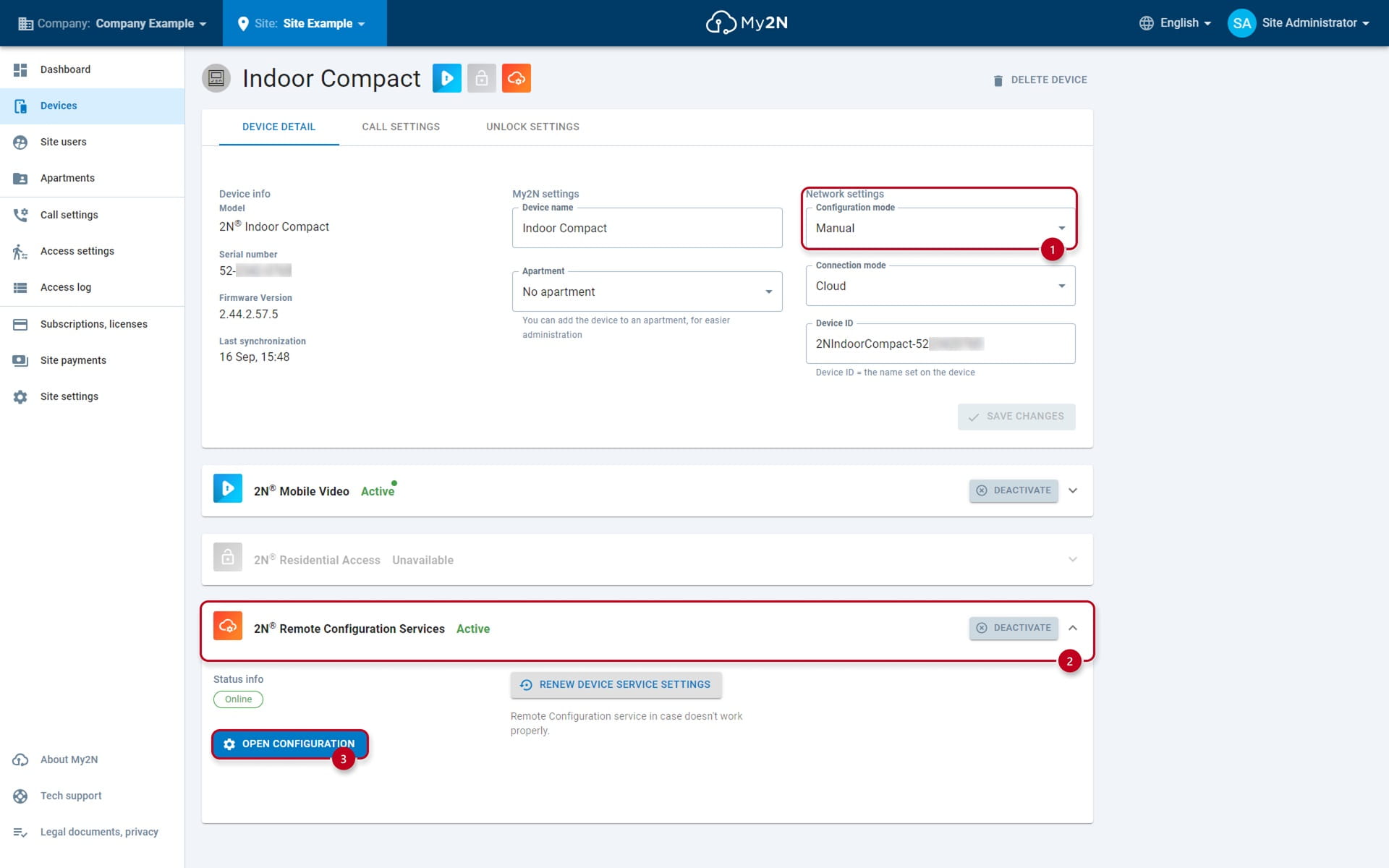Open the Apartment dropdown
The width and height of the screenshot is (1389, 868).
click(x=647, y=292)
